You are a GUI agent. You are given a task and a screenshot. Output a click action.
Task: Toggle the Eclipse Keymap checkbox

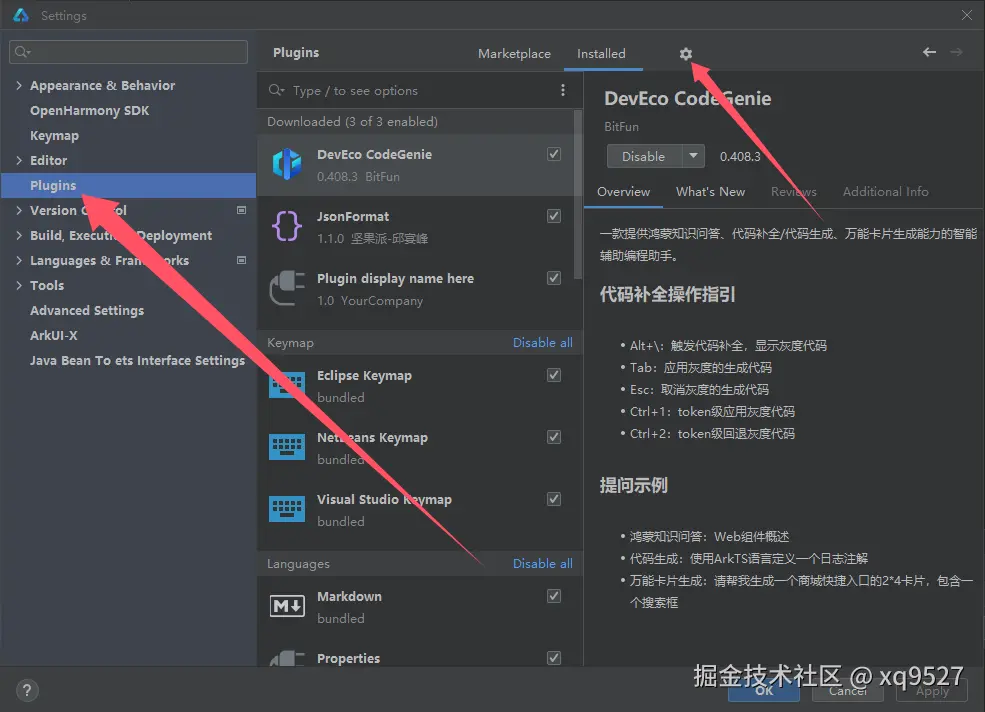tap(554, 375)
